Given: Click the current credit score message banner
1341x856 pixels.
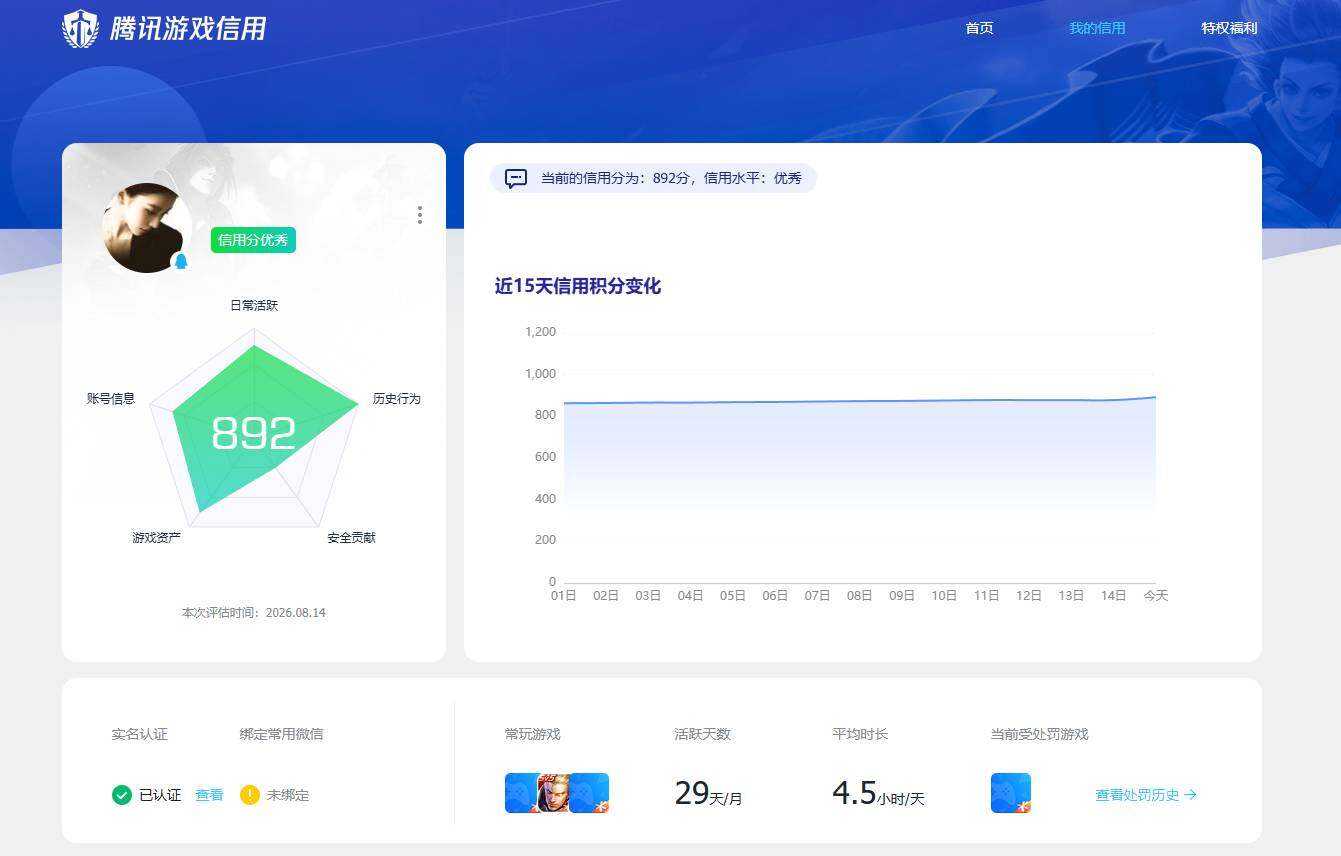Looking at the screenshot, I should (x=653, y=178).
